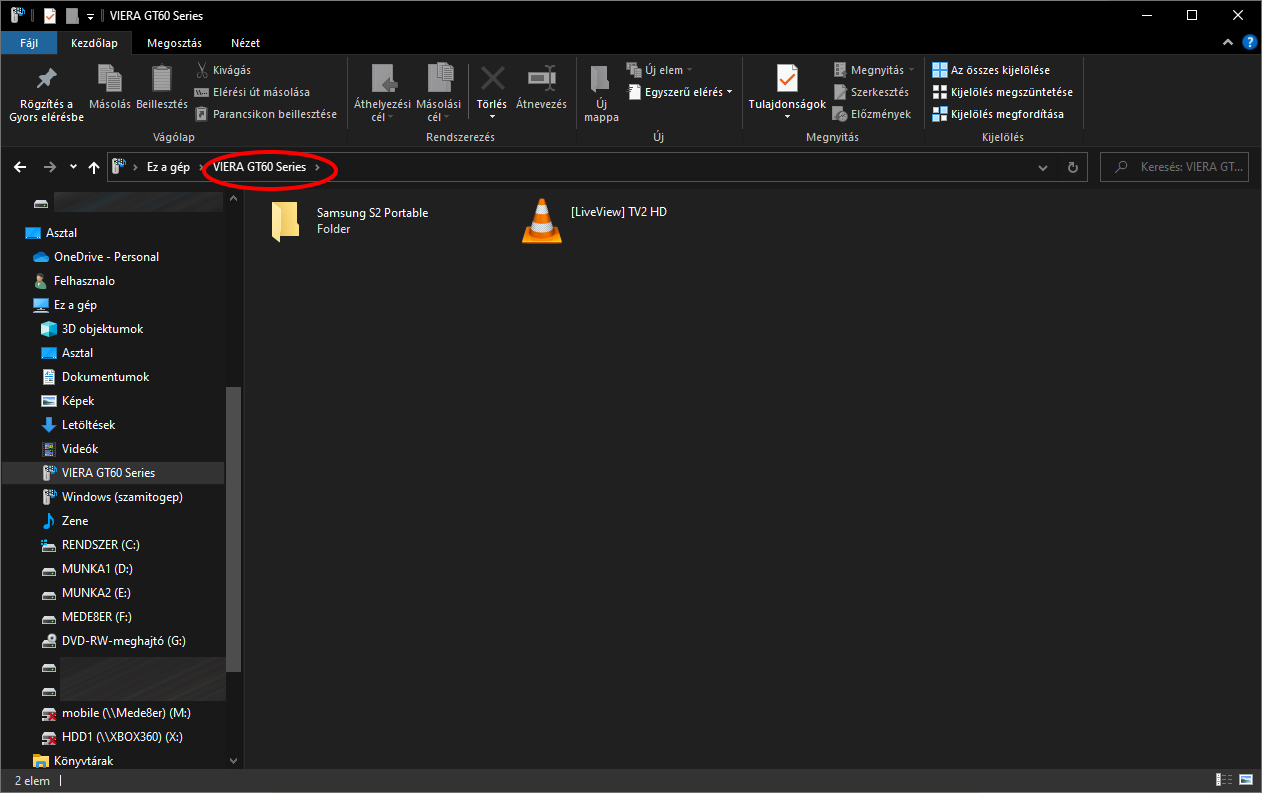Click Szerkesztés in ribbon
The width and height of the screenshot is (1262, 793).
870,92
